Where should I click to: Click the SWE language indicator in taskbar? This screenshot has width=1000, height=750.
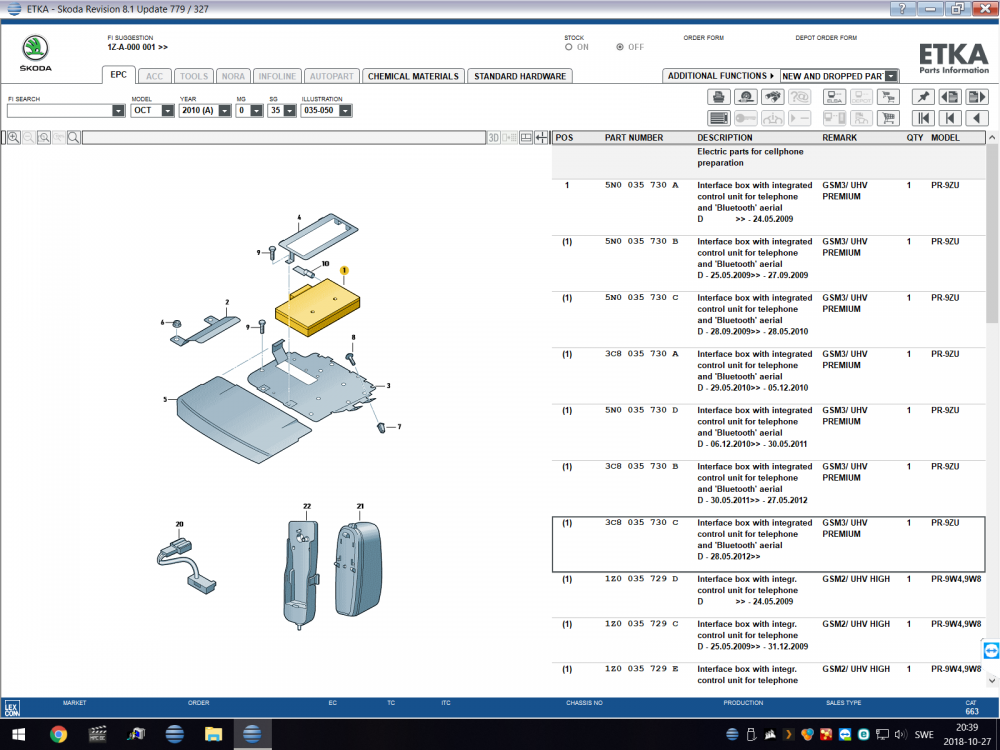(924, 735)
